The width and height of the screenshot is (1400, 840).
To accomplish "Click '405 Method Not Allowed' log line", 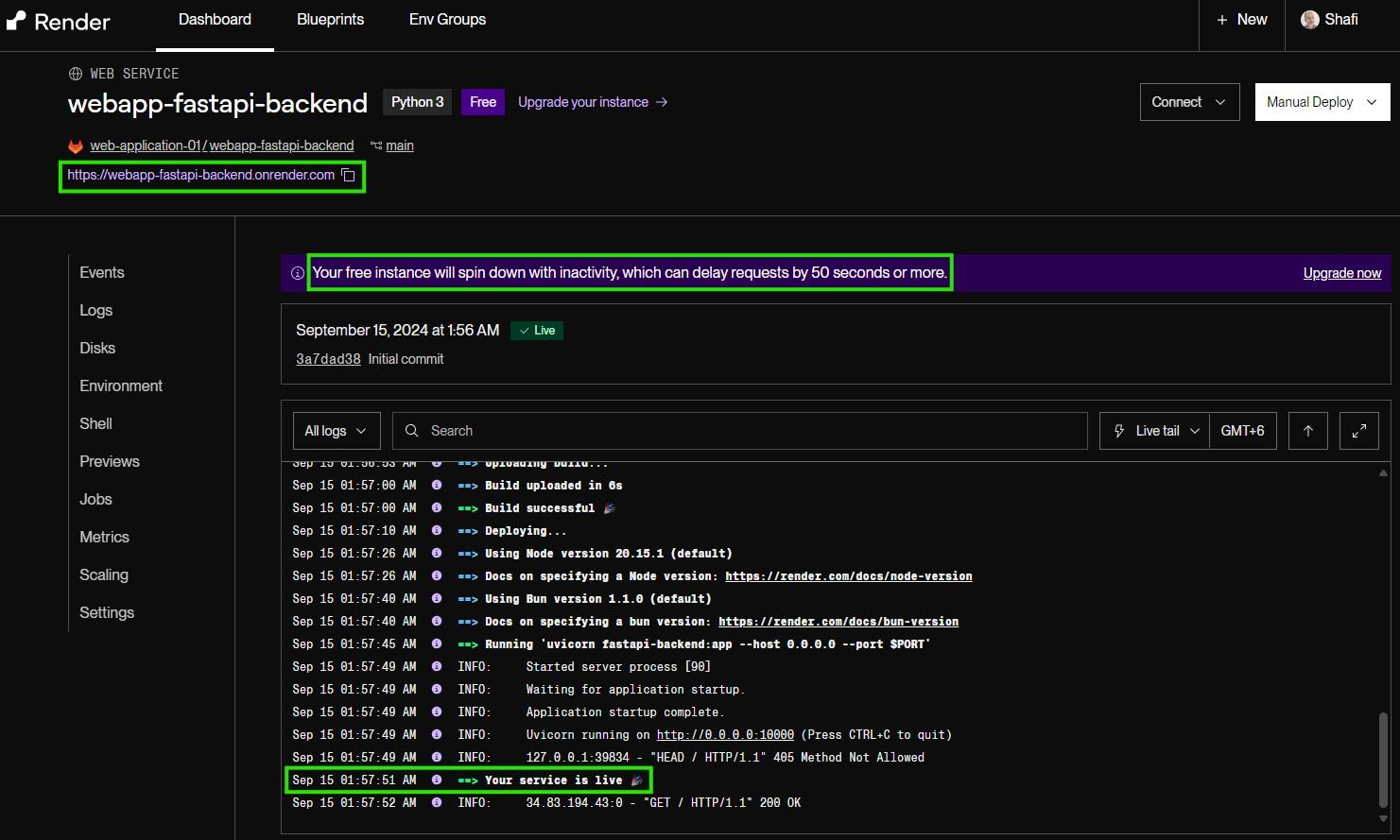I will [x=725, y=758].
